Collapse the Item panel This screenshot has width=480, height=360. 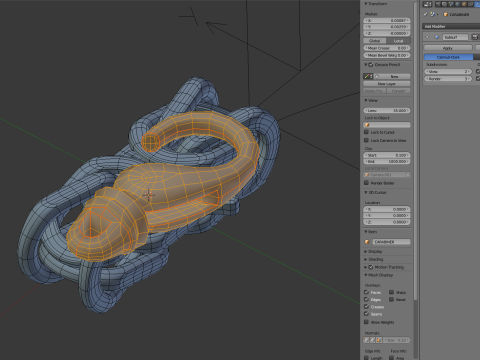coord(366,232)
